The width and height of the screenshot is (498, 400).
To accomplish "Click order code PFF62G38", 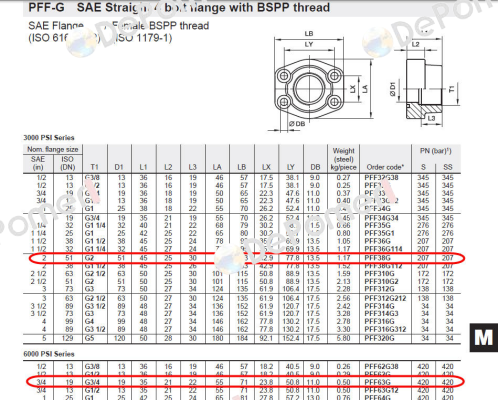I will [381, 366].
